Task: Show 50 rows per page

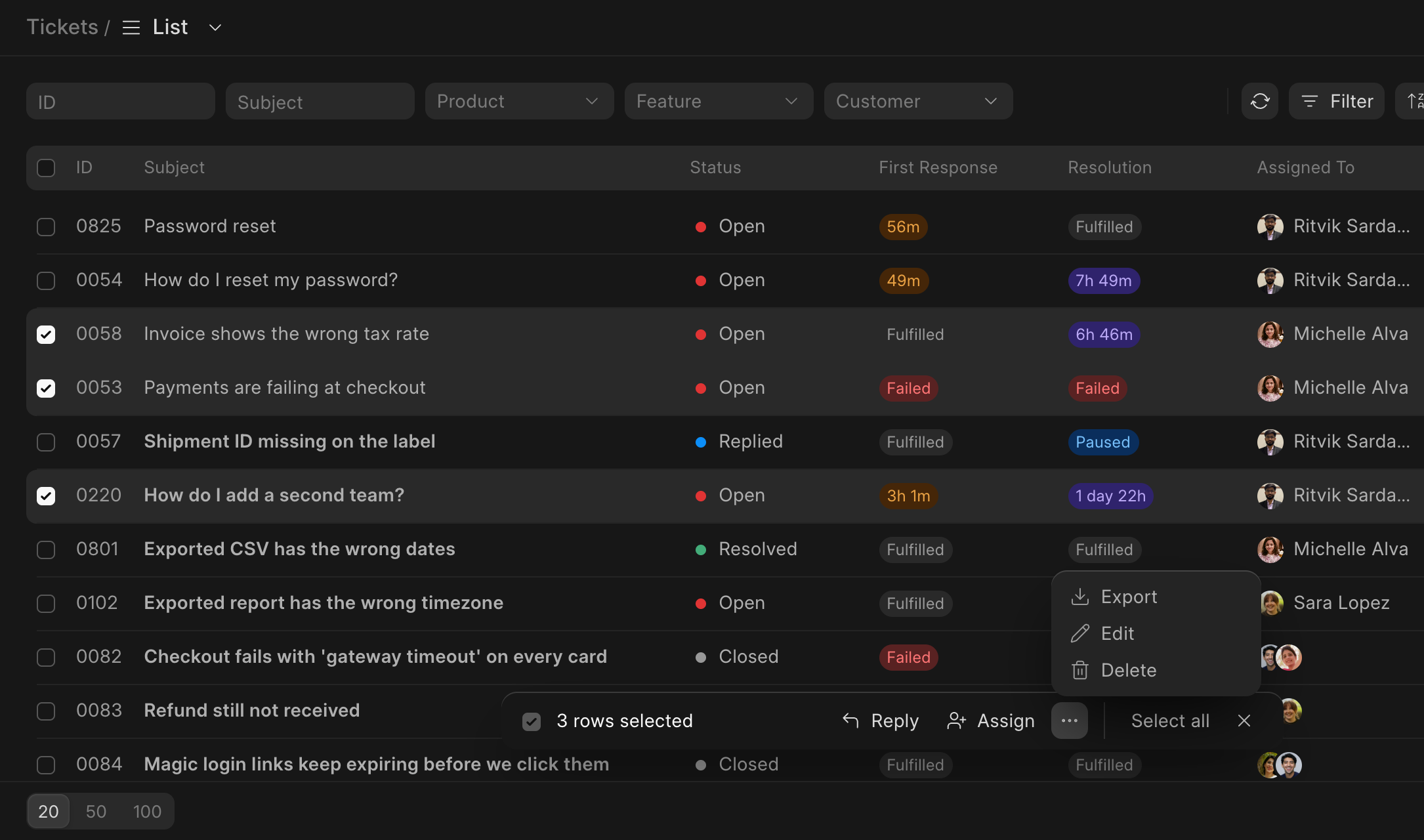Action: pyautogui.click(x=96, y=811)
